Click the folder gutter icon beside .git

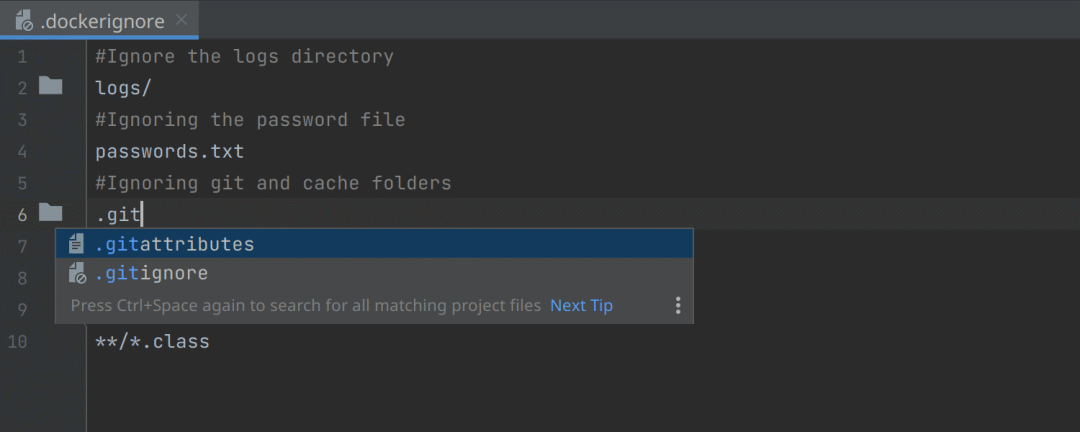point(51,212)
